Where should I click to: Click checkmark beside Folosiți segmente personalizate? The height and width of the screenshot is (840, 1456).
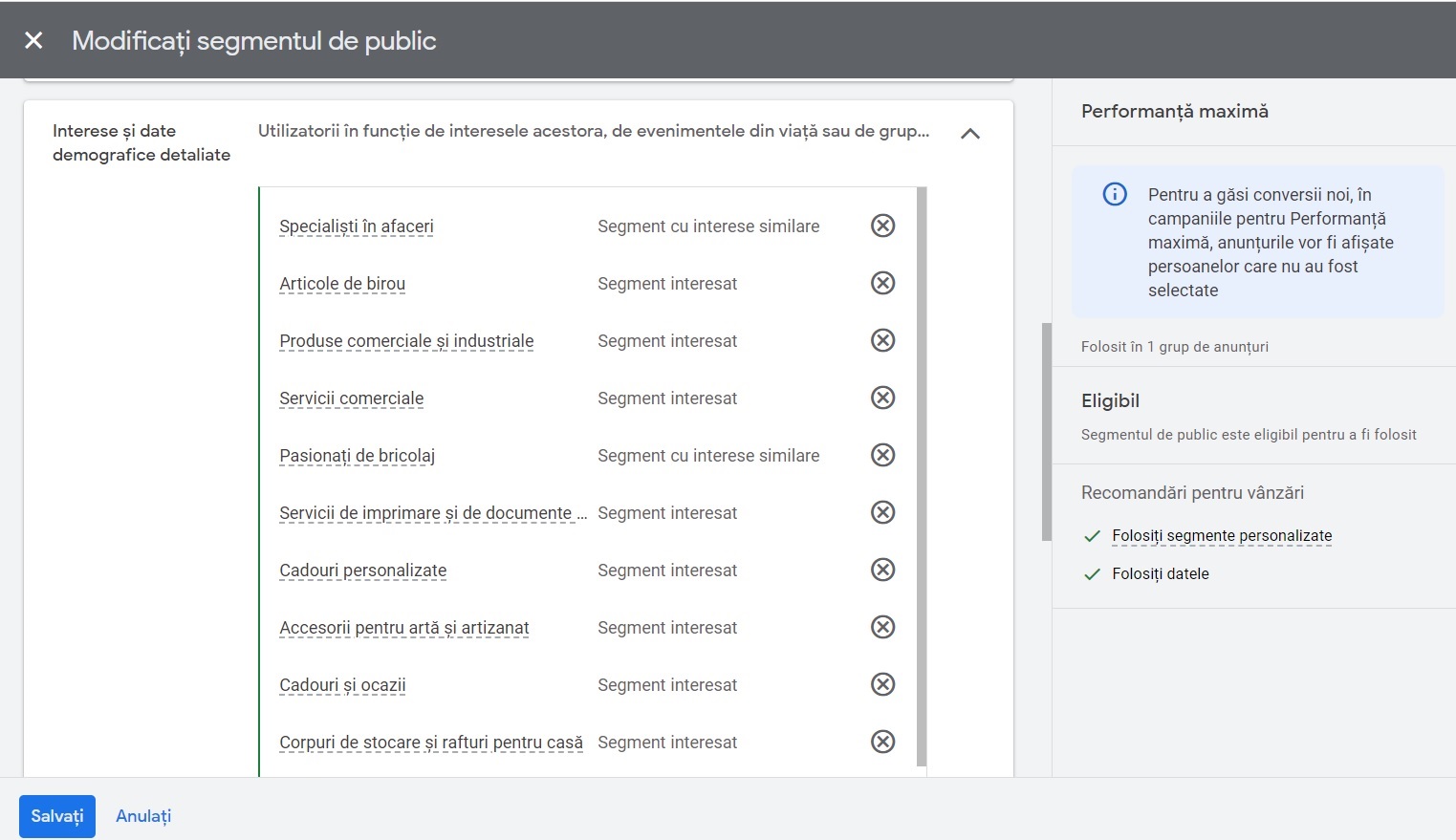click(x=1092, y=536)
